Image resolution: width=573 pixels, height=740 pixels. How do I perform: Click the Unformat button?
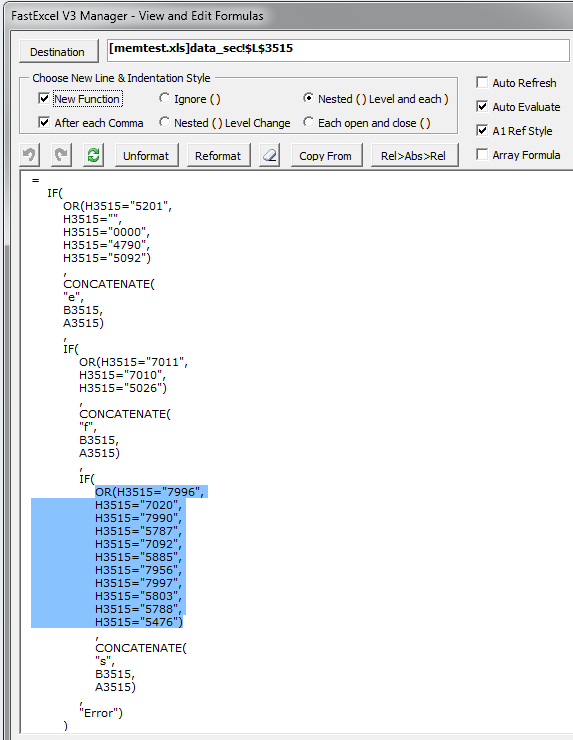point(146,155)
